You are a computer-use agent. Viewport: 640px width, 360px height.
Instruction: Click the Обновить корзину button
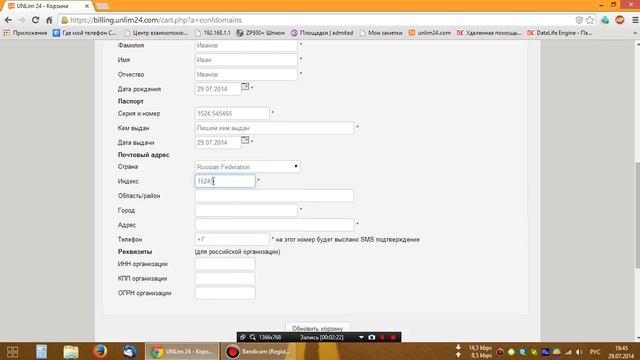317,328
